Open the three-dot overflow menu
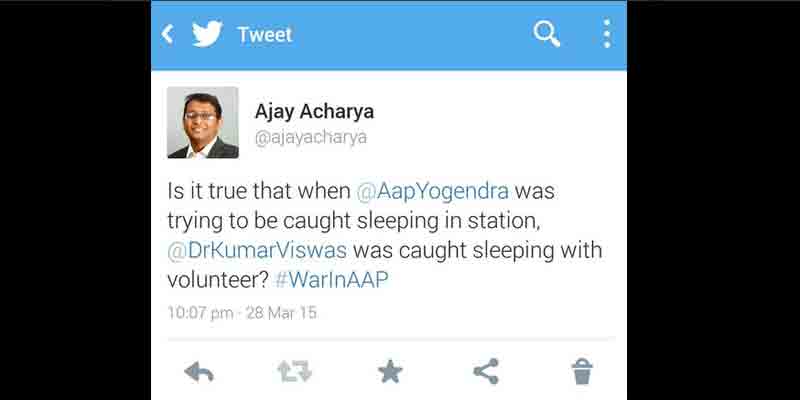Viewport: 800px width, 400px height. (x=607, y=34)
